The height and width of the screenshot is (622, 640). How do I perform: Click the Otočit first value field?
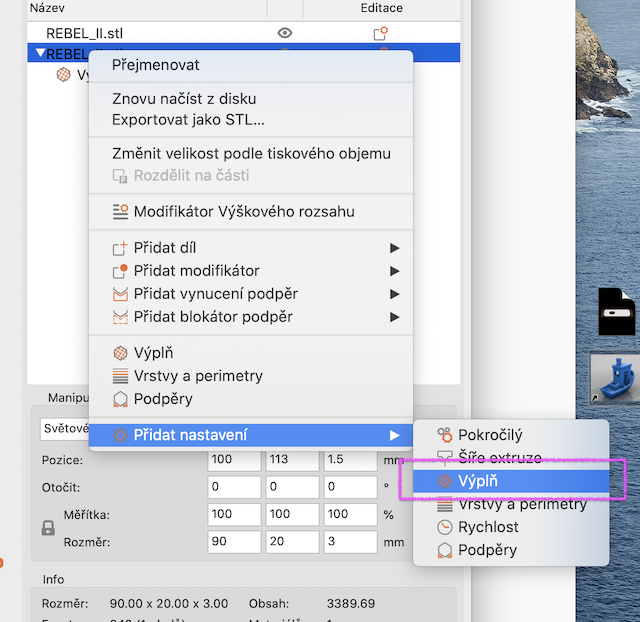233,487
